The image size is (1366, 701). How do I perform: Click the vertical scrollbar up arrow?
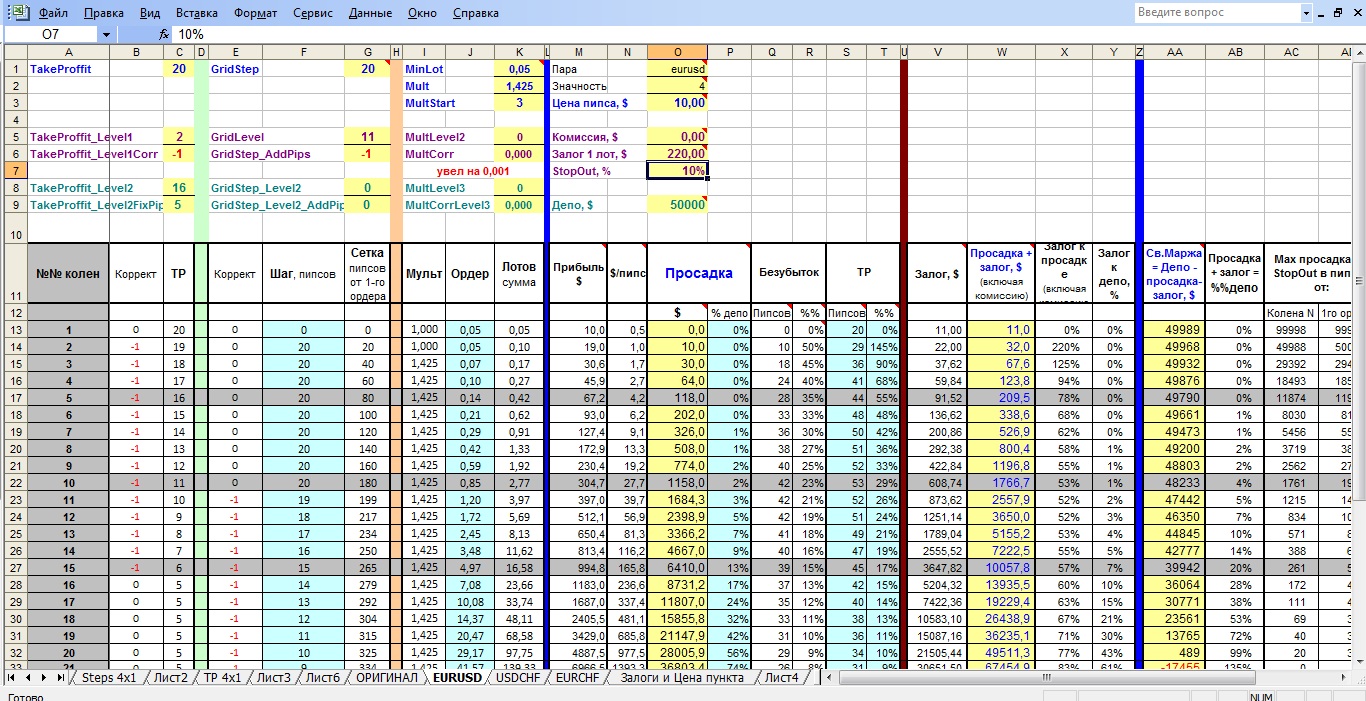(1358, 52)
